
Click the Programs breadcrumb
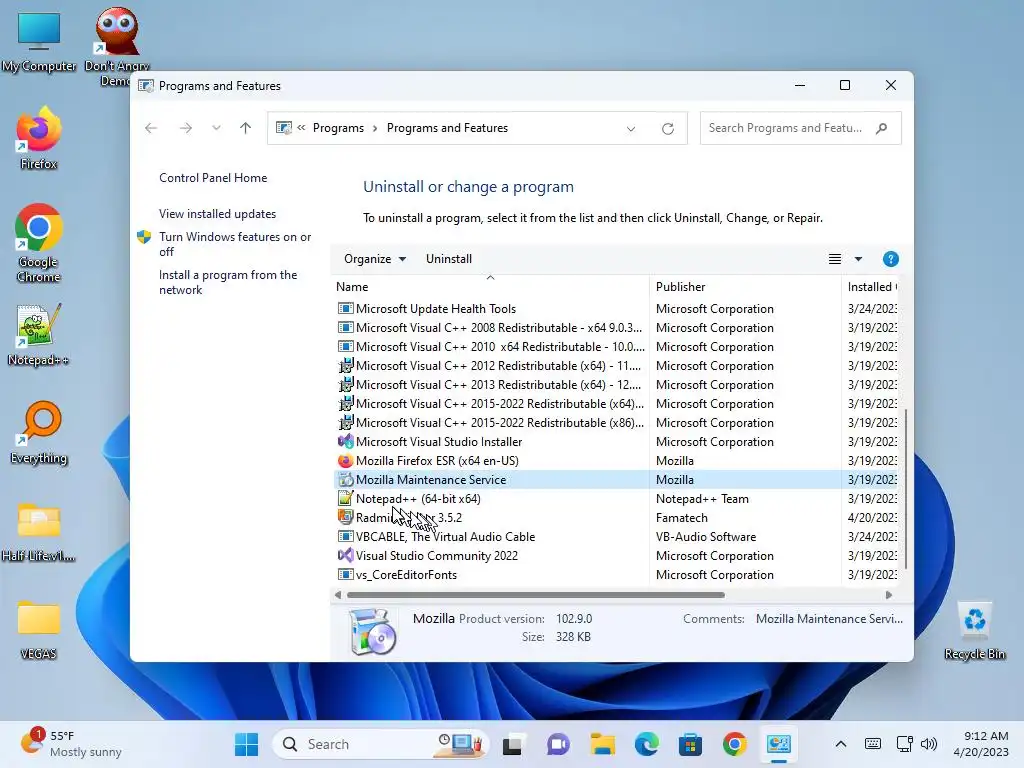(338, 128)
